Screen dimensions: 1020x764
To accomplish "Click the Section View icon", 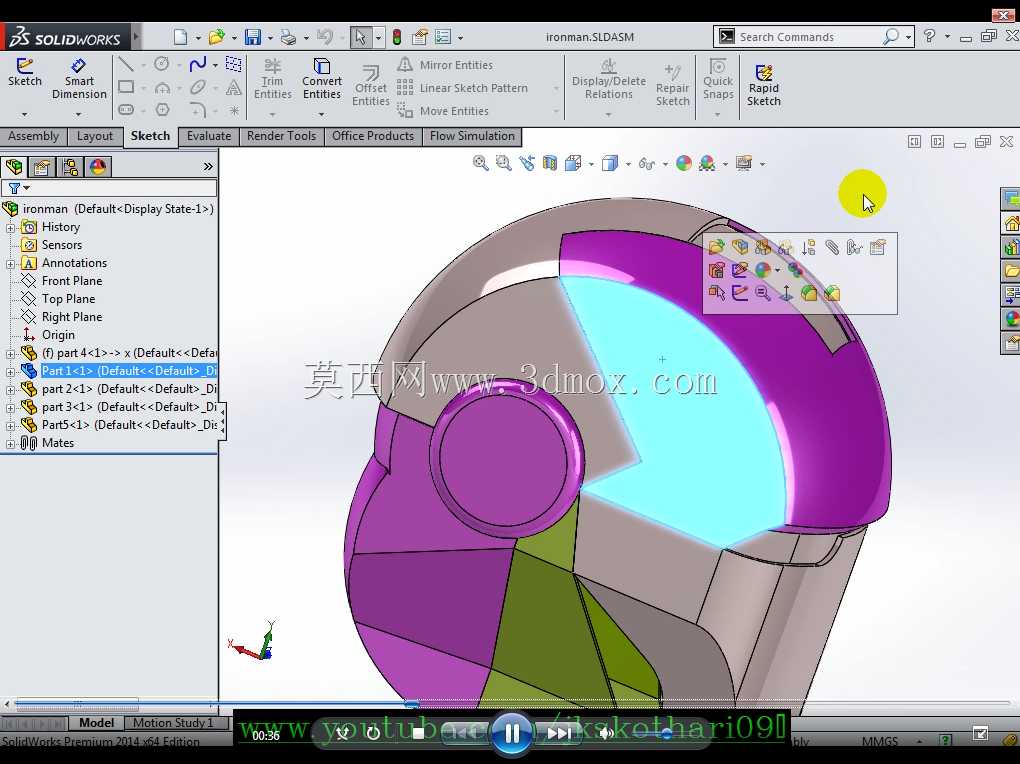I will point(550,163).
